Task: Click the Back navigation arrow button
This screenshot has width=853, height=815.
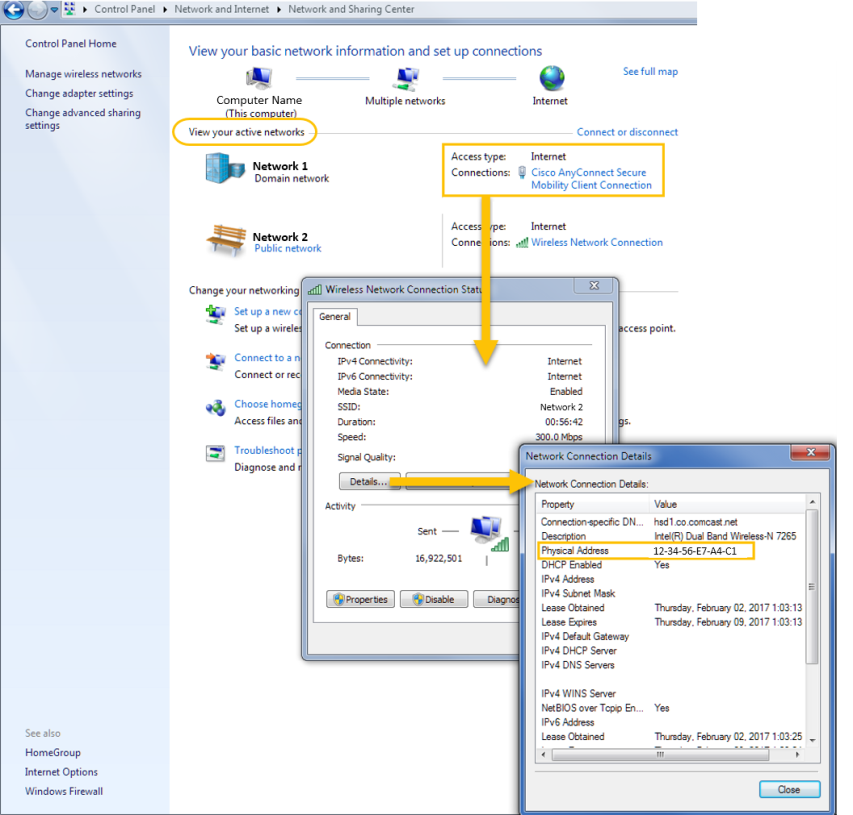Action: click(x=14, y=10)
